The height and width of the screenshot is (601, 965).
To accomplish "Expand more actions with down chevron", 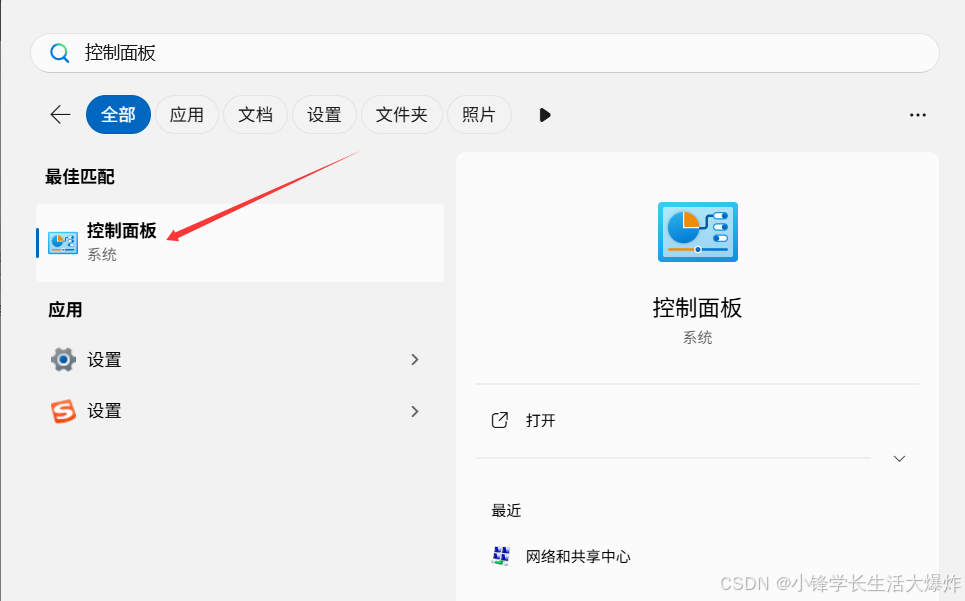I will [x=899, y=459].
